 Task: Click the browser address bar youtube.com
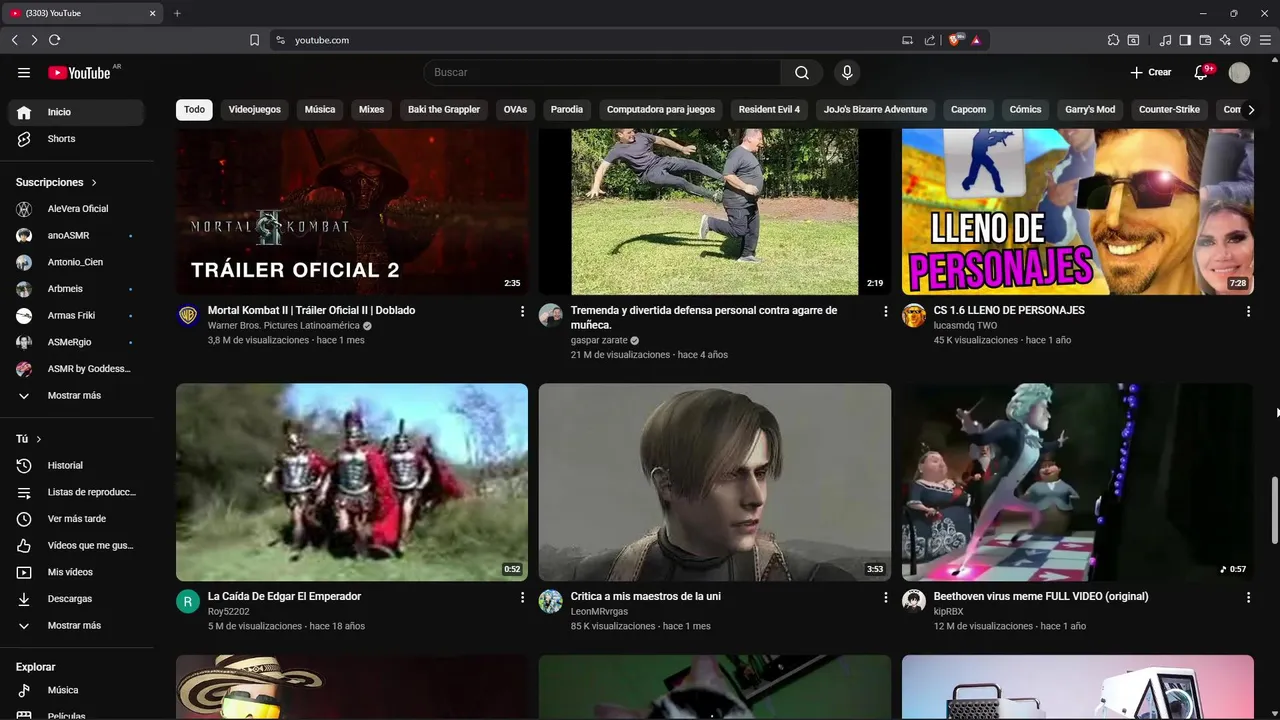tap(590, 40)
